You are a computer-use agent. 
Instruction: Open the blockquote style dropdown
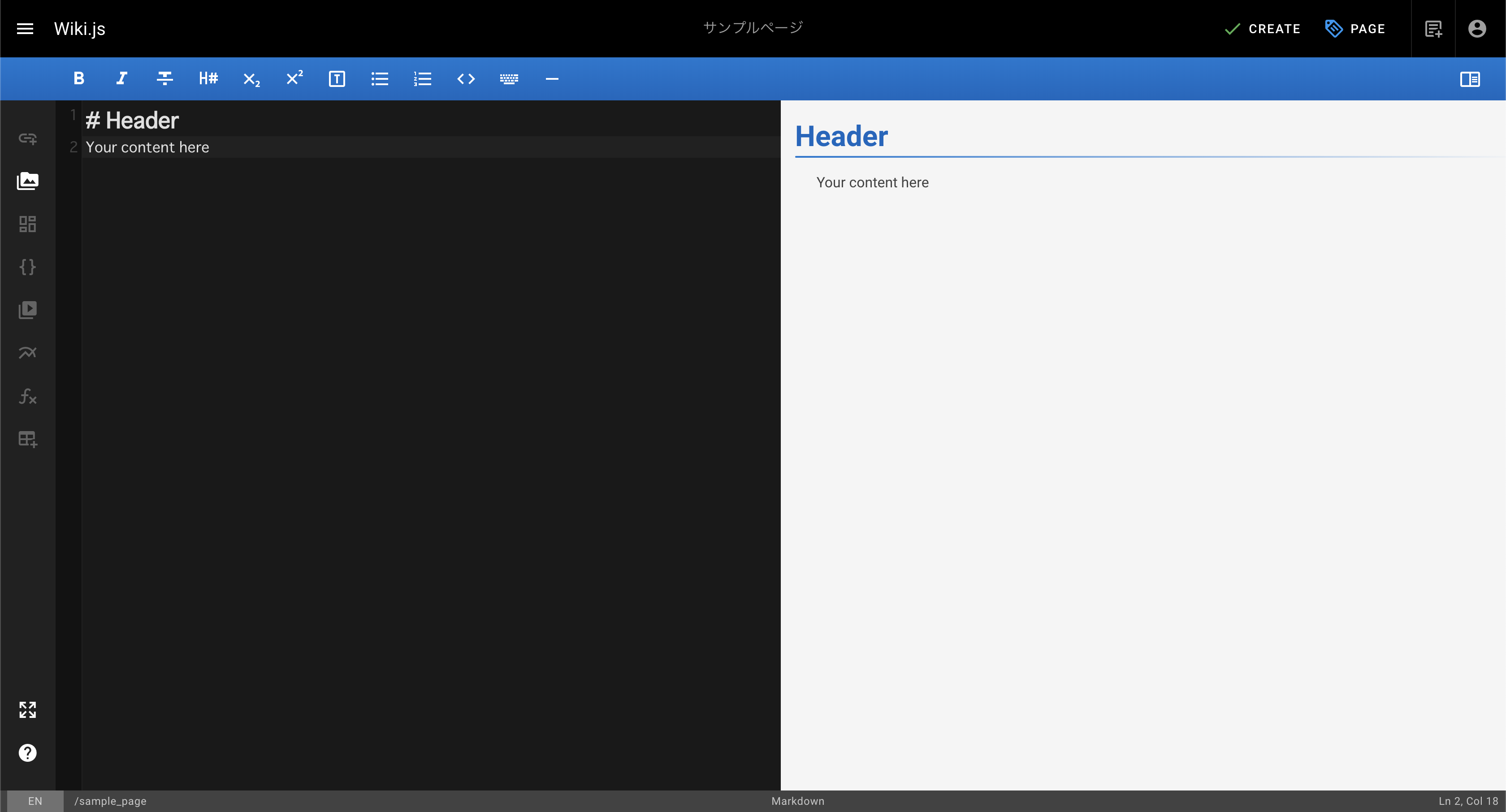pos(337,78)
